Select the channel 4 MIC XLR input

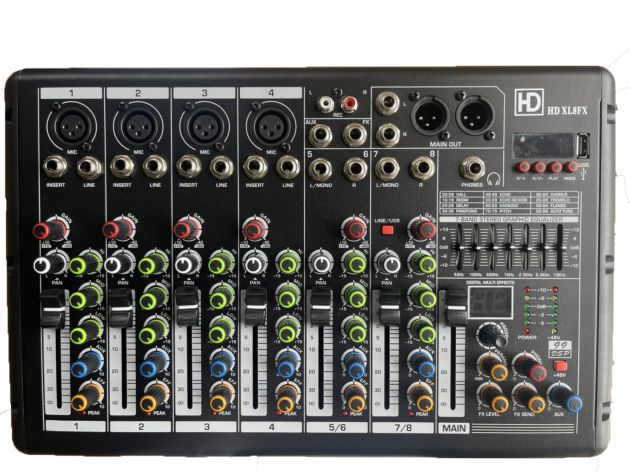click(x=271, y=126)
